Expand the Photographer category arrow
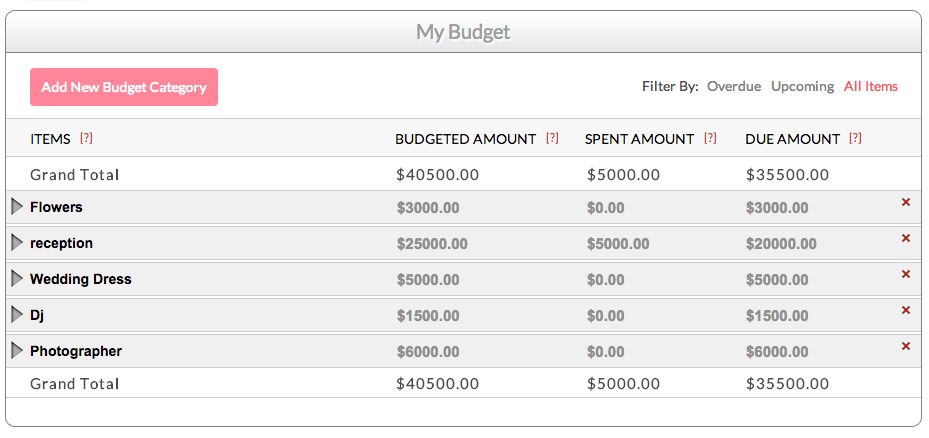This screenshot has width=929, height=438. [x=16, y=351]
